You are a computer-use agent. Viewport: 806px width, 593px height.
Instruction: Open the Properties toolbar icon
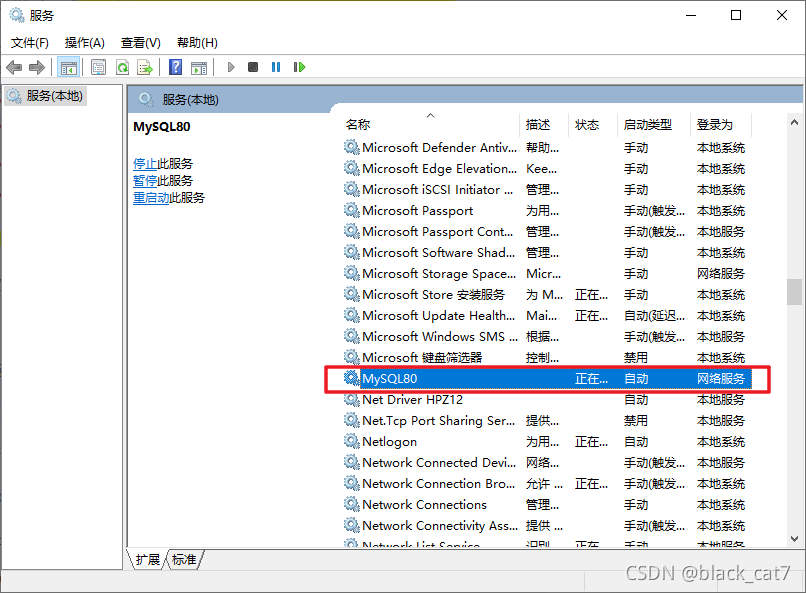[x=98, y=67]
